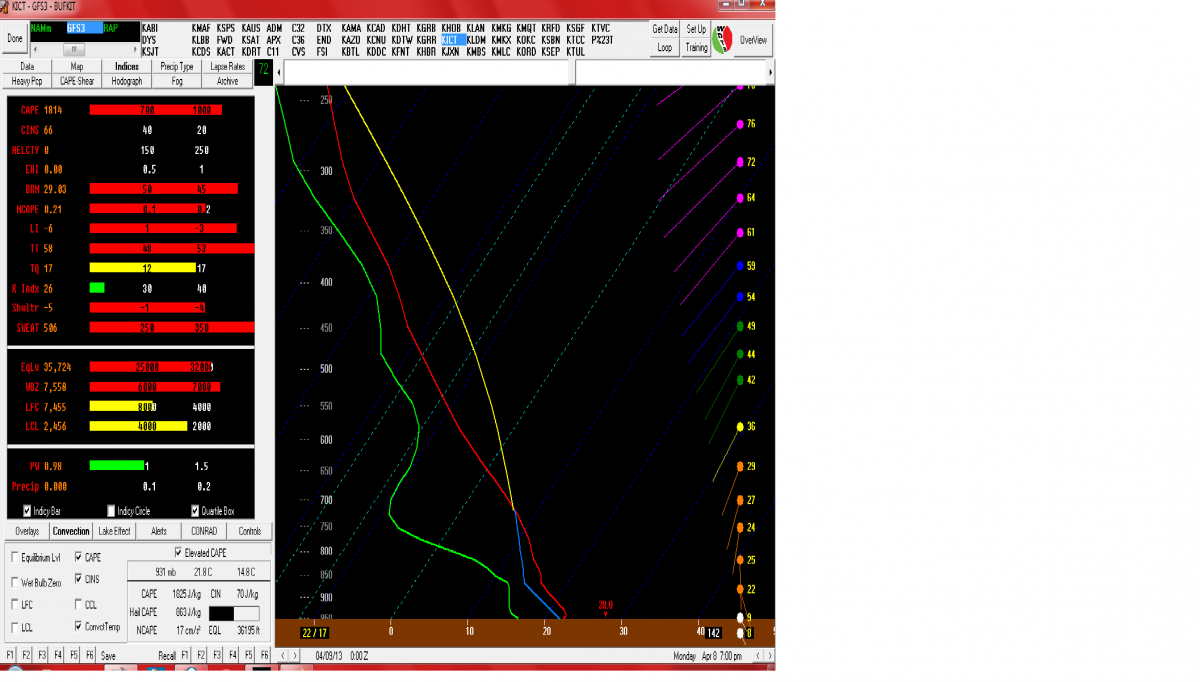Step to next forecast hour arrow
The image size is (1200, 682).
(294, 655)
